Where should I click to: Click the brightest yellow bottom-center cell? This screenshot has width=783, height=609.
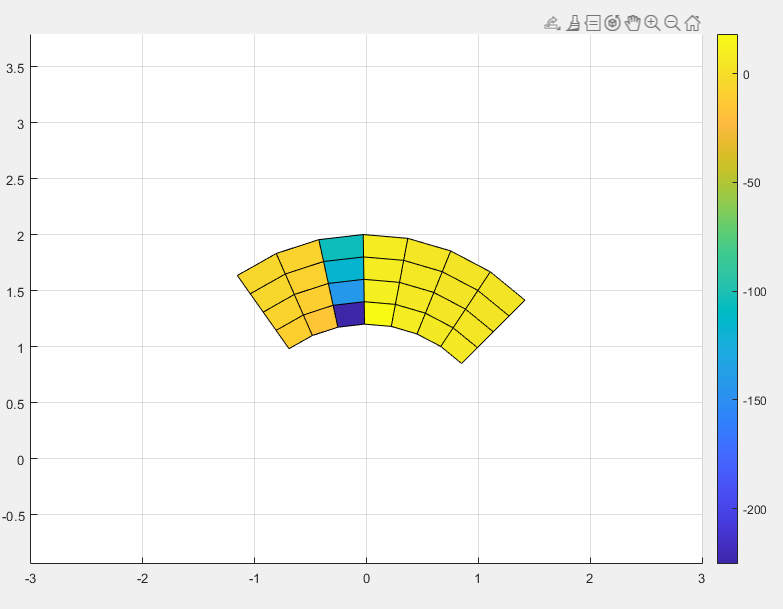(x=379, y=314)
